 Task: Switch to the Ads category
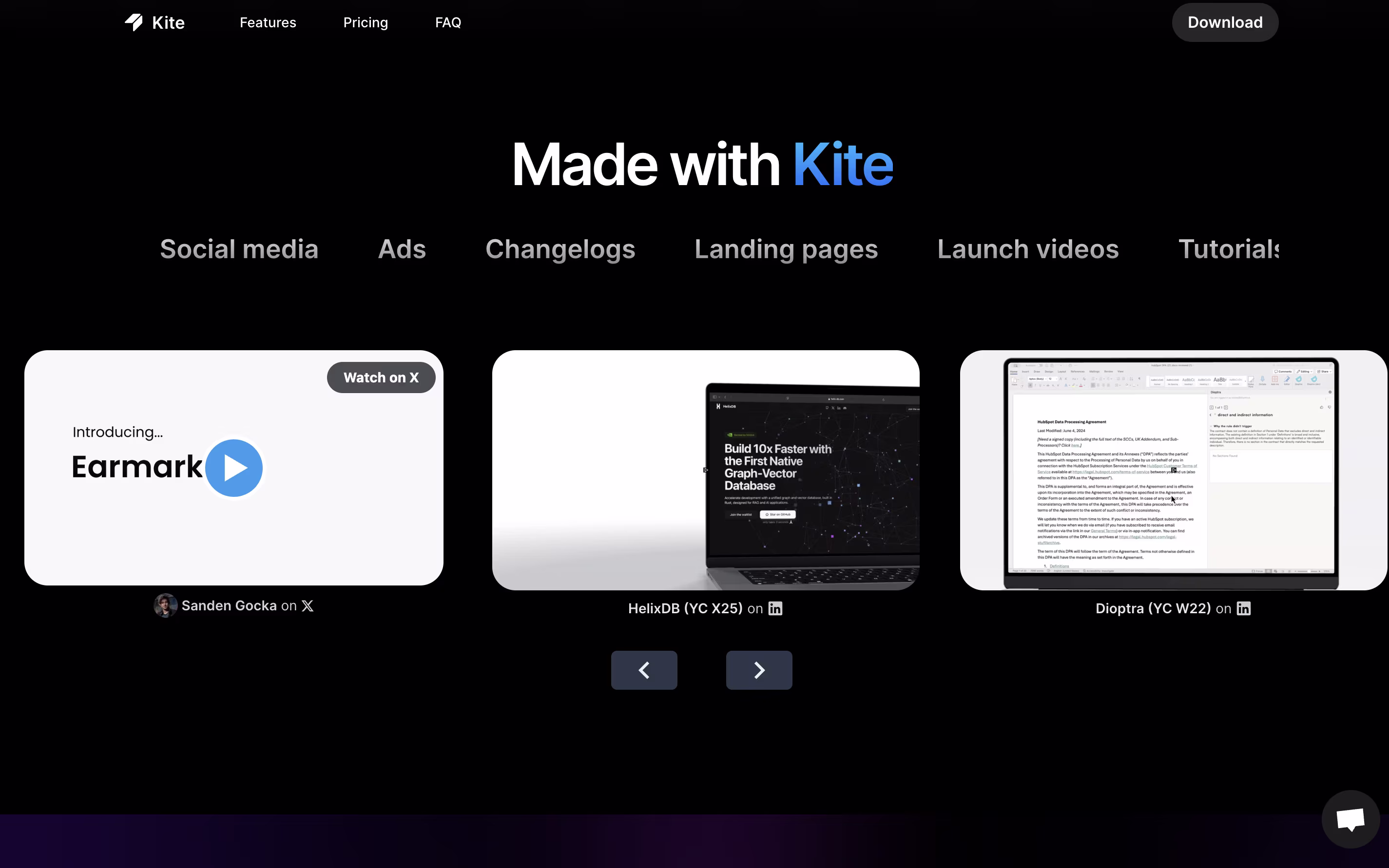[402, 249]
